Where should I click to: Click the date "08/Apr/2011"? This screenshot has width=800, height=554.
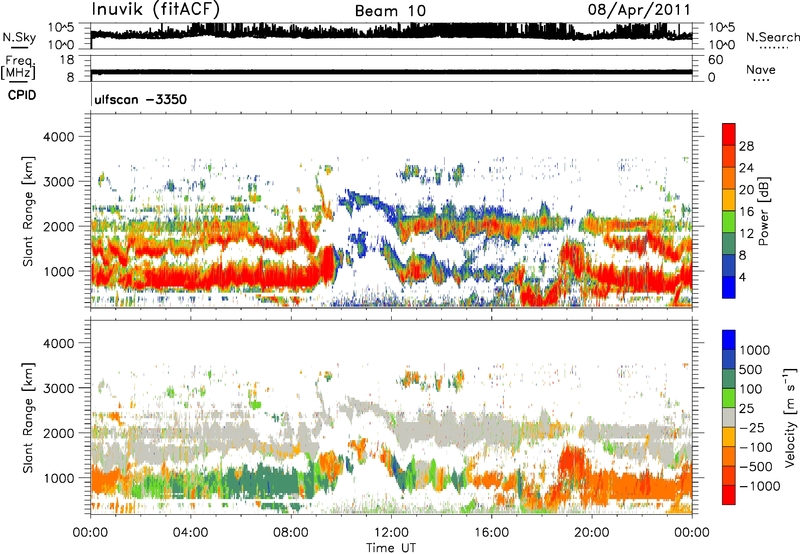(x=639, y=10)
